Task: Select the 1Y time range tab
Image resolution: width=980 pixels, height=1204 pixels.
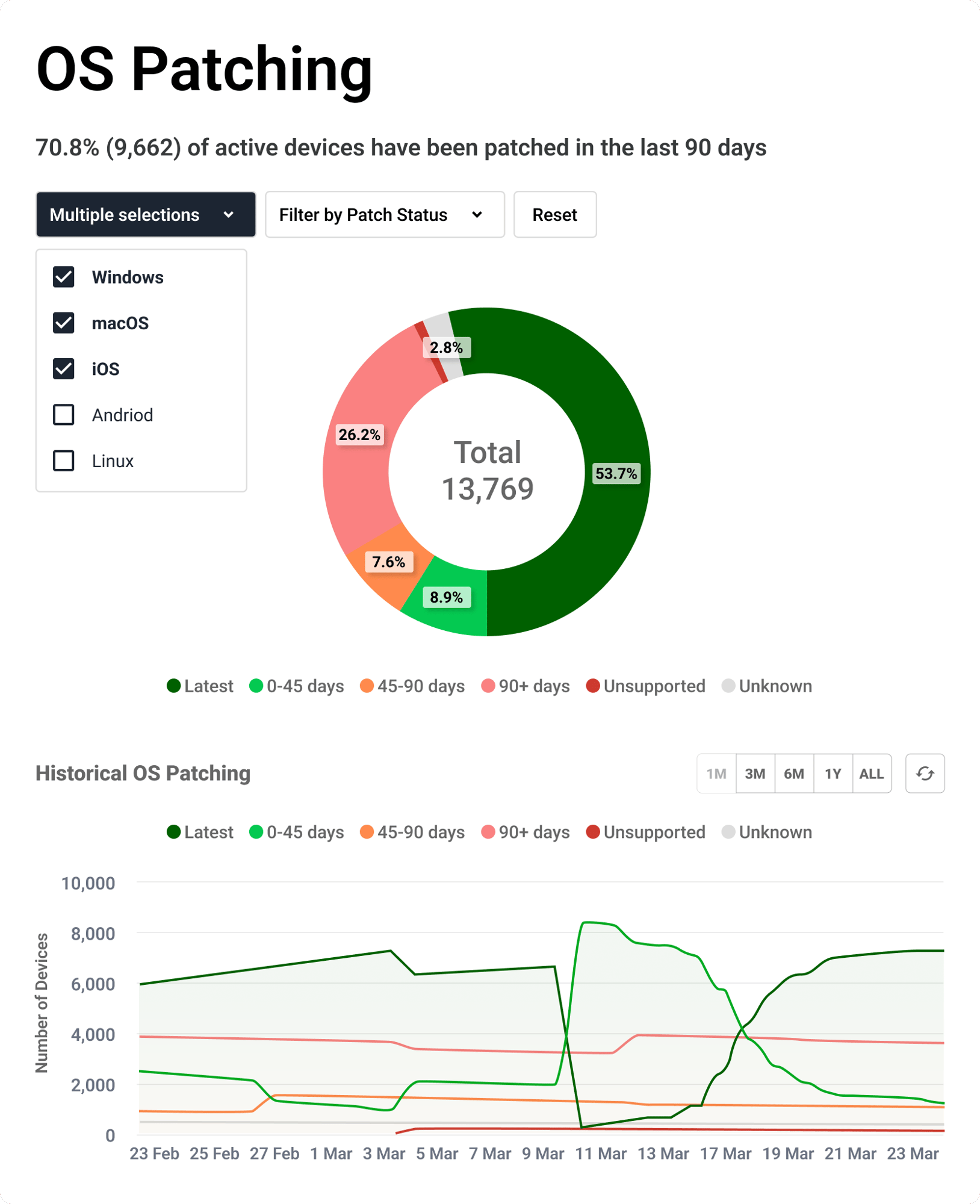Action: [x=833, y=774]
